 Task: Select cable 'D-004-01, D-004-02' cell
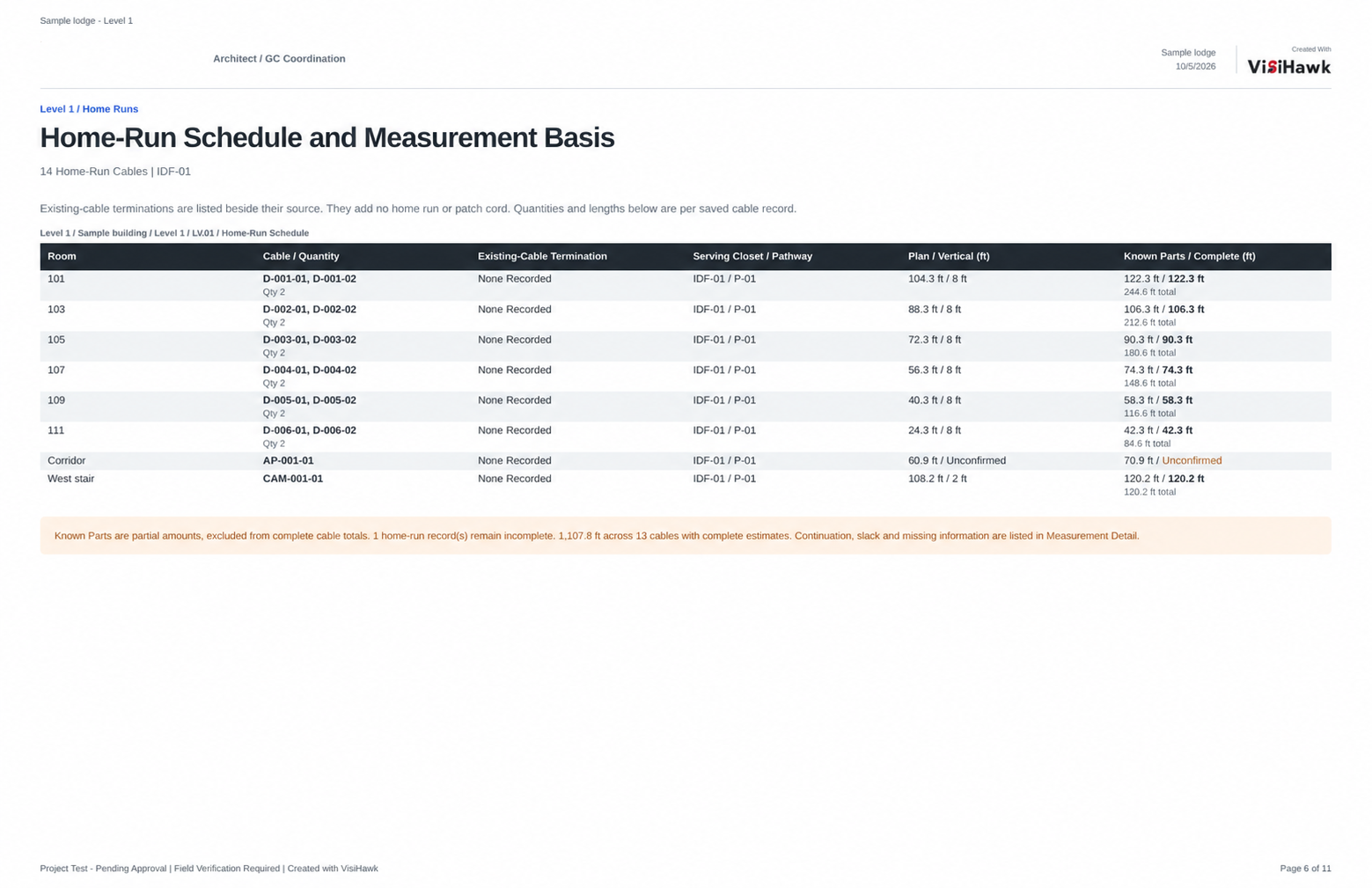click(310, 371)
